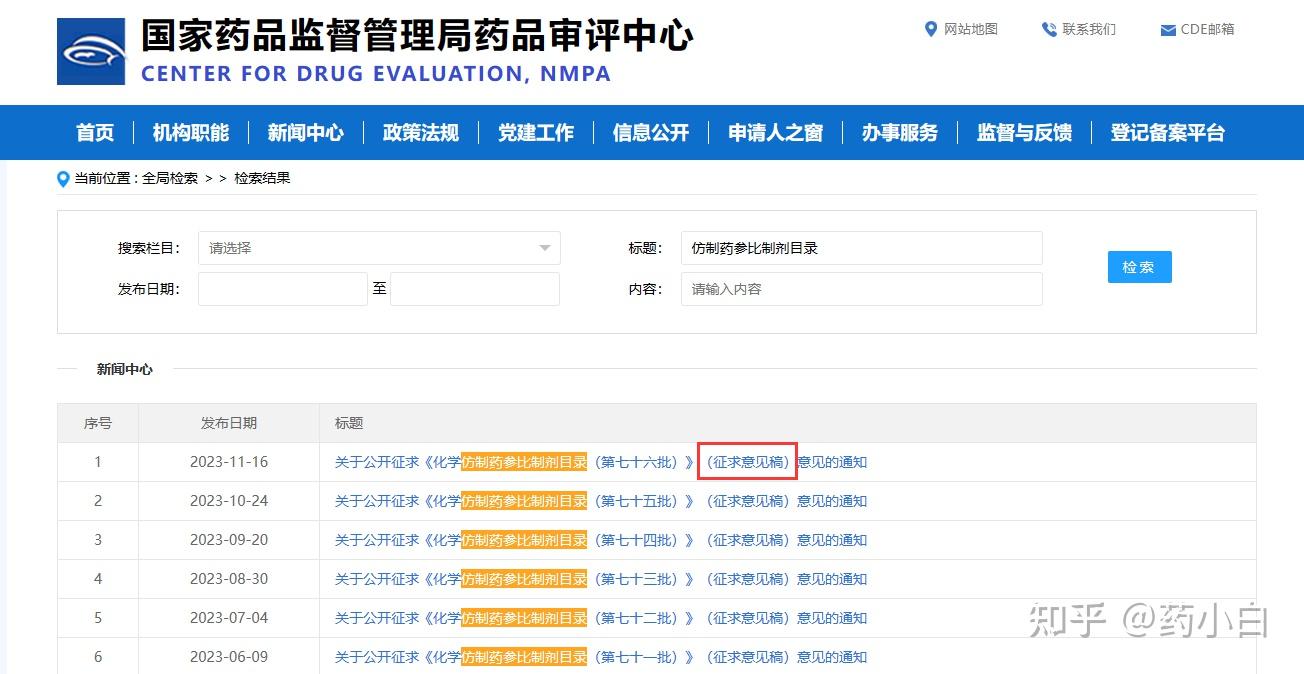Open CDE邮箱 via the envelope icon
The height and width of the screenshot is (674, 1304).
click(1166, 29)
